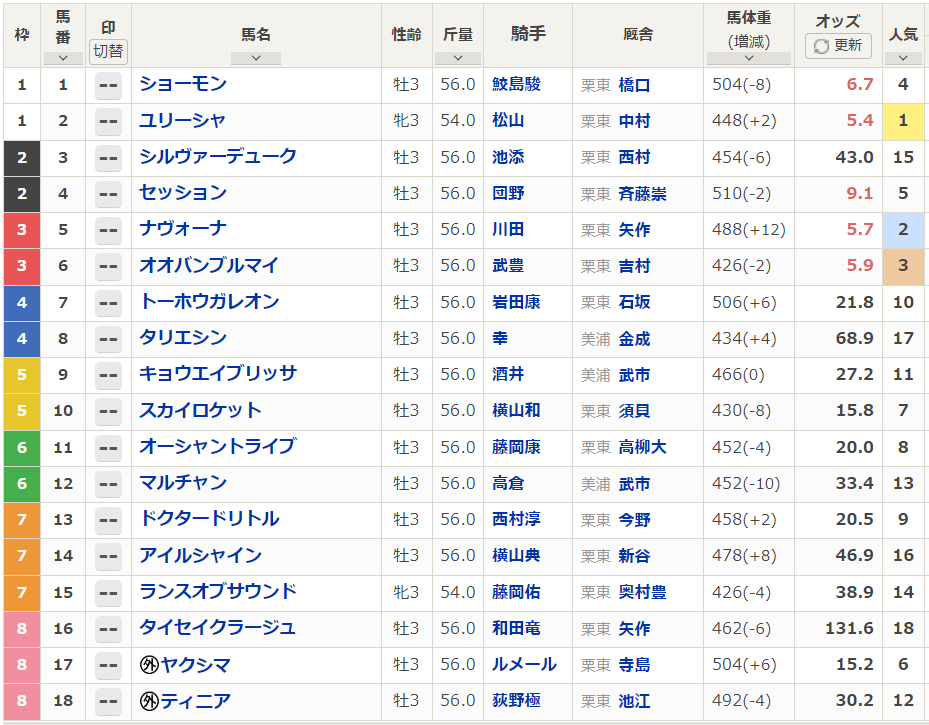
Task: Open horse page for ドクタードリトル
Action: click(x=209, y=519)
